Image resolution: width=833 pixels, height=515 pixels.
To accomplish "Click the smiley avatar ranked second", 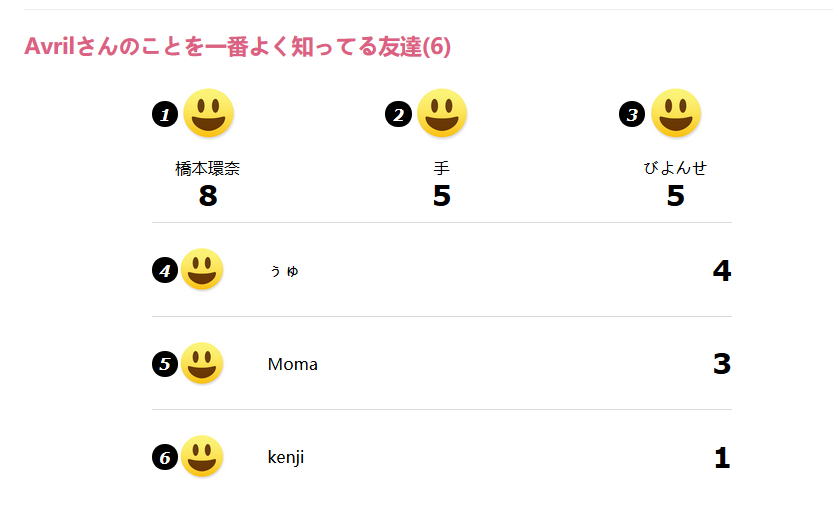I will [x=442, y=113].
